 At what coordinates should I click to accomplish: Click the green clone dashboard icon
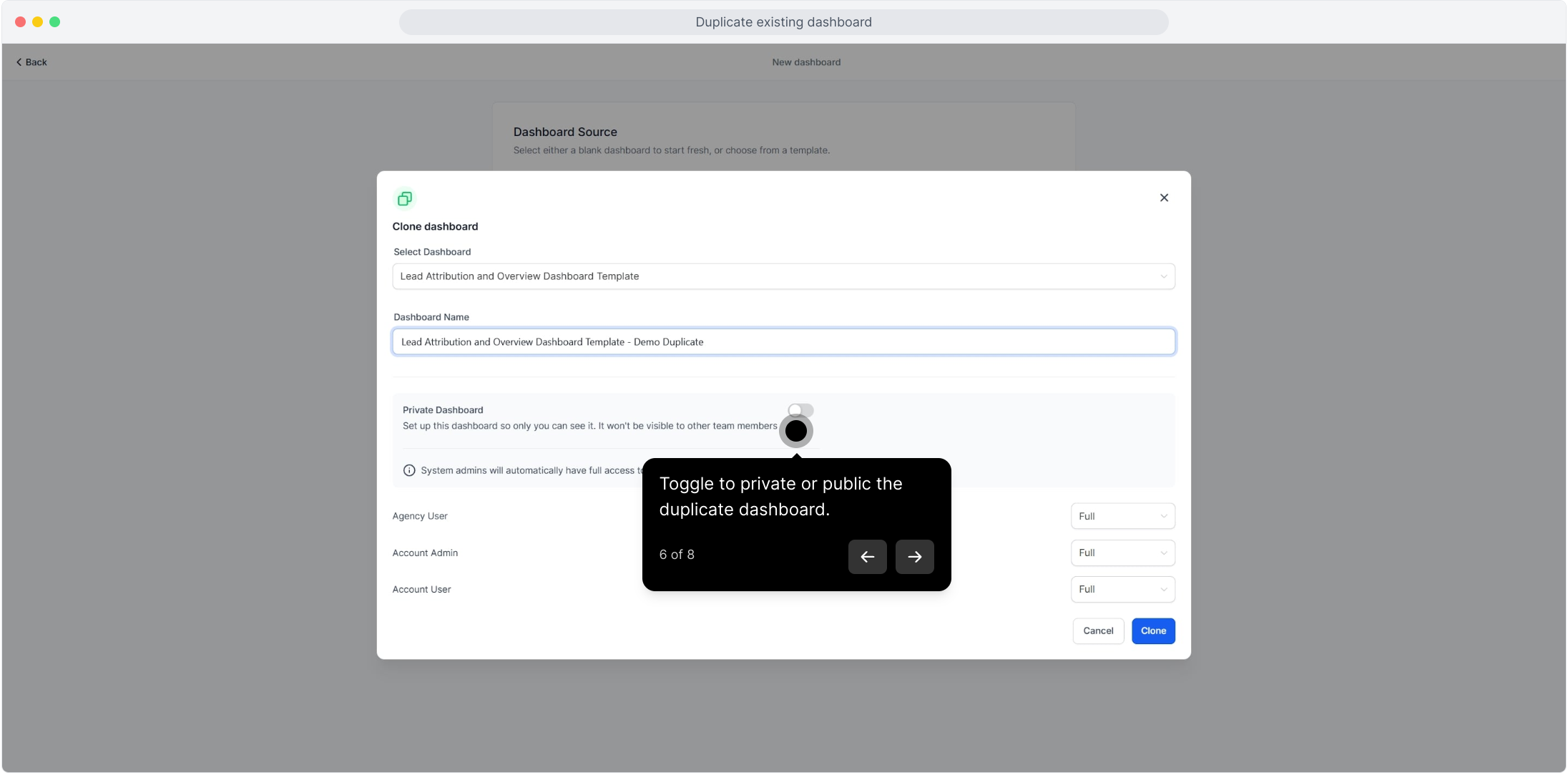405,198
